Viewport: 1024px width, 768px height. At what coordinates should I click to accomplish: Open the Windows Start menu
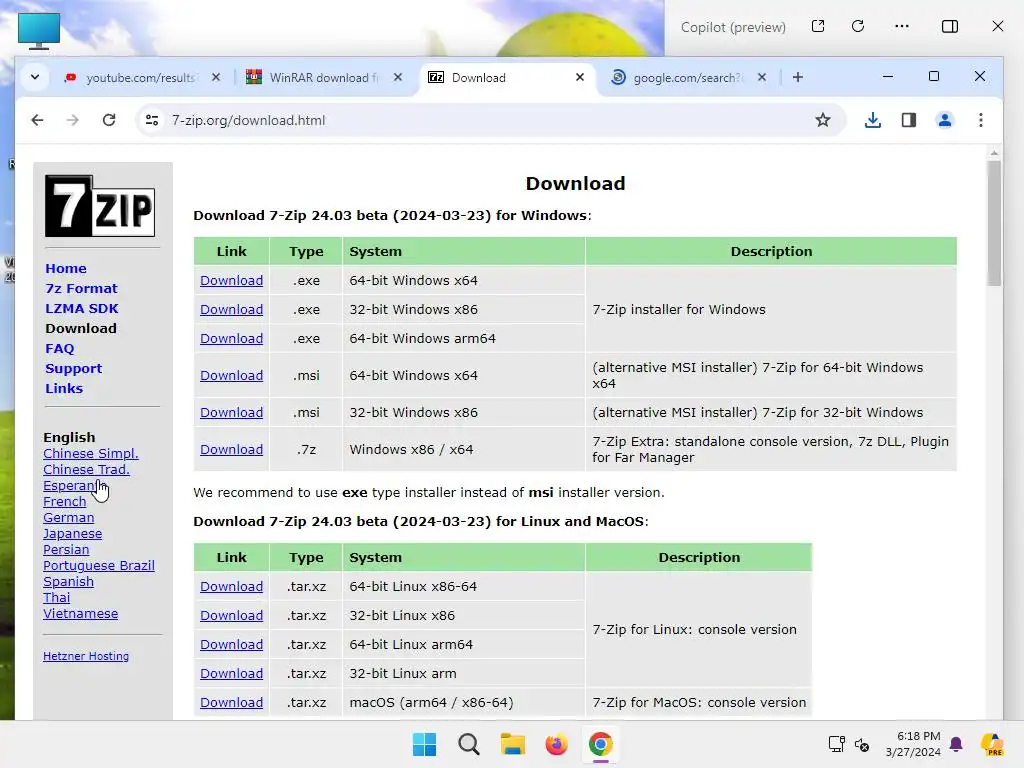tap(424, 744)
